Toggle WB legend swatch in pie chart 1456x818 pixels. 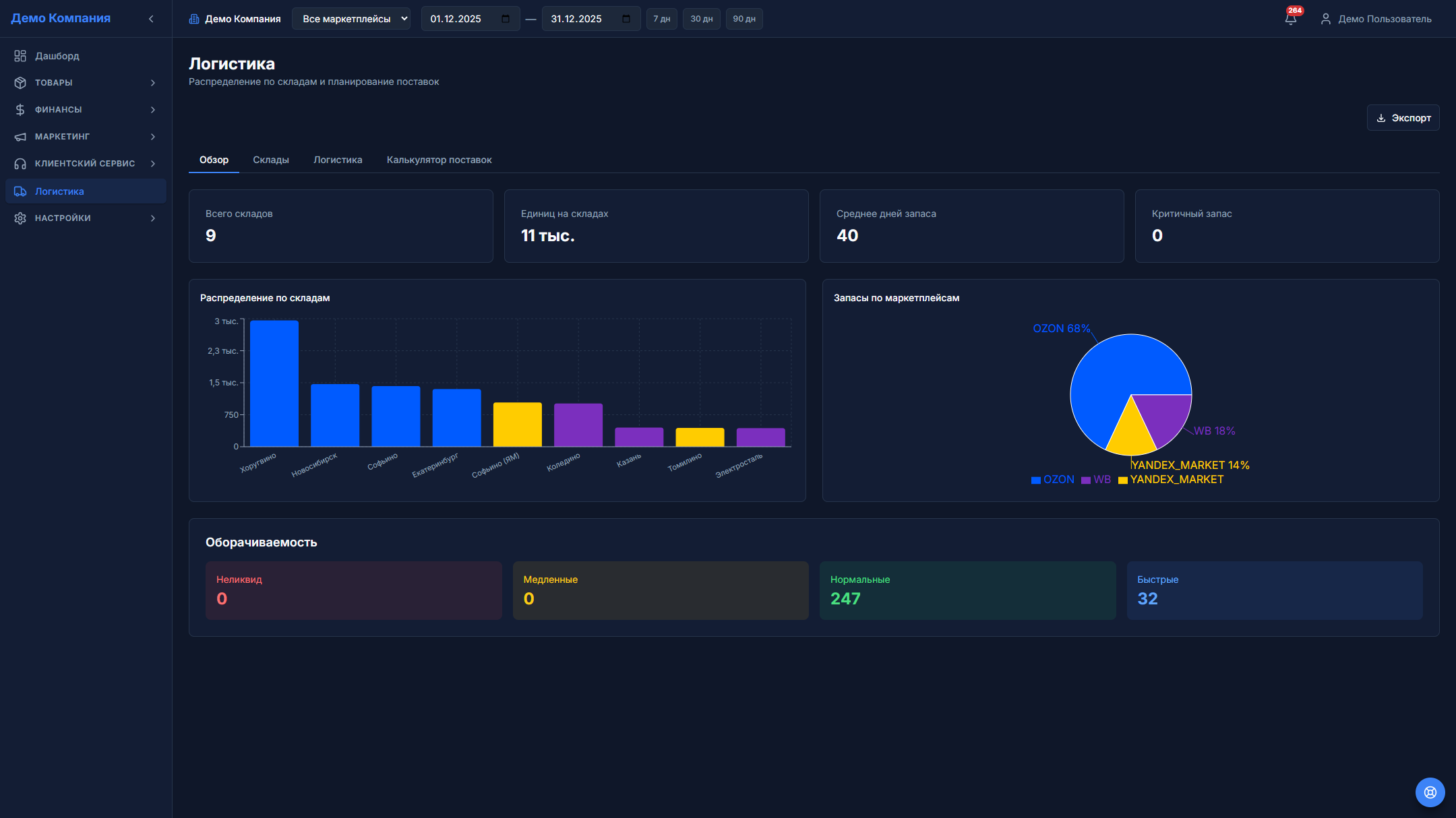(1086, 480)
